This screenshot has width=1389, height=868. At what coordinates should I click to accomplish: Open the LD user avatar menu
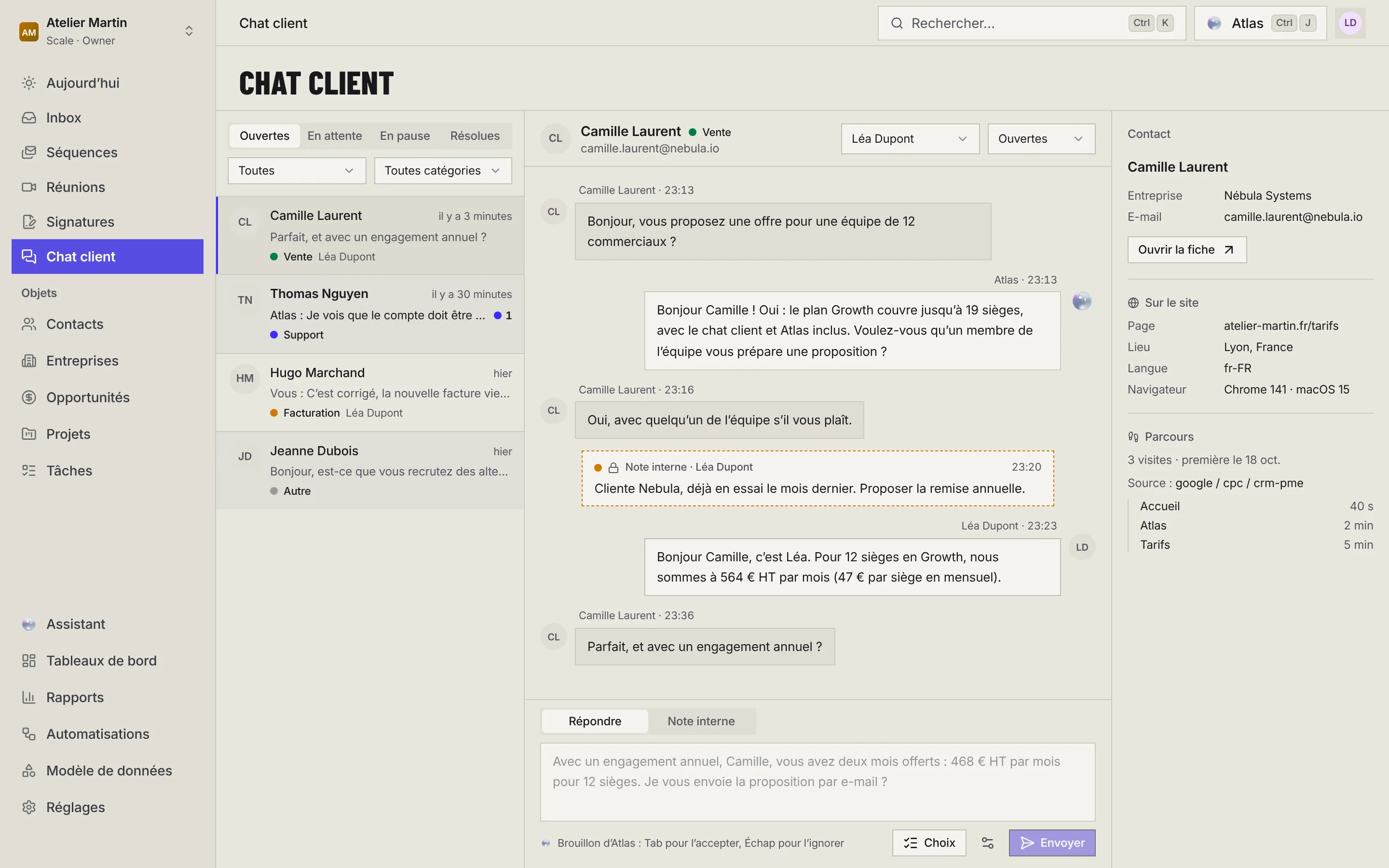coord(1350,23)
